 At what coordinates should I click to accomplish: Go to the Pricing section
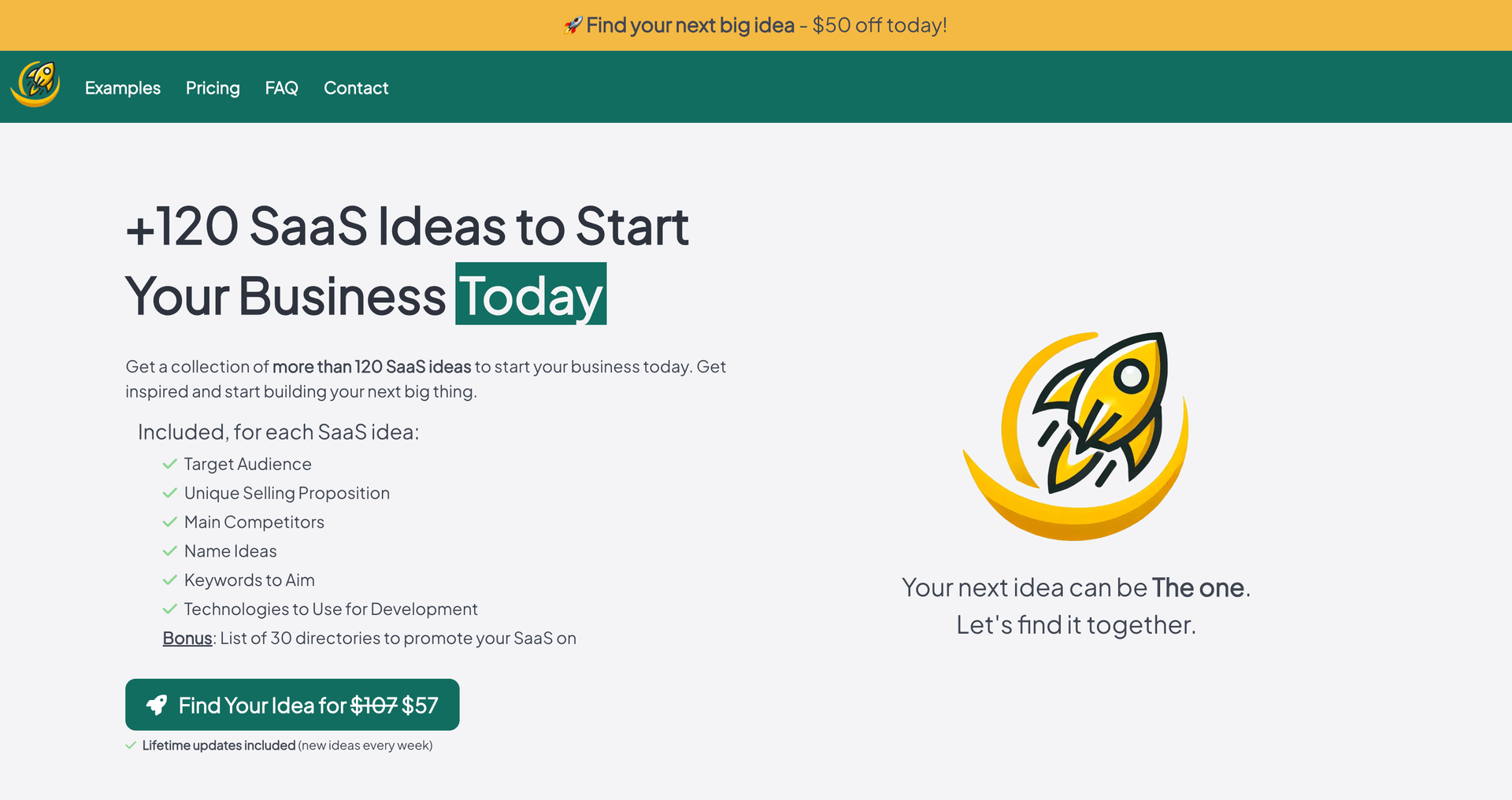click(x=213, y=88)
